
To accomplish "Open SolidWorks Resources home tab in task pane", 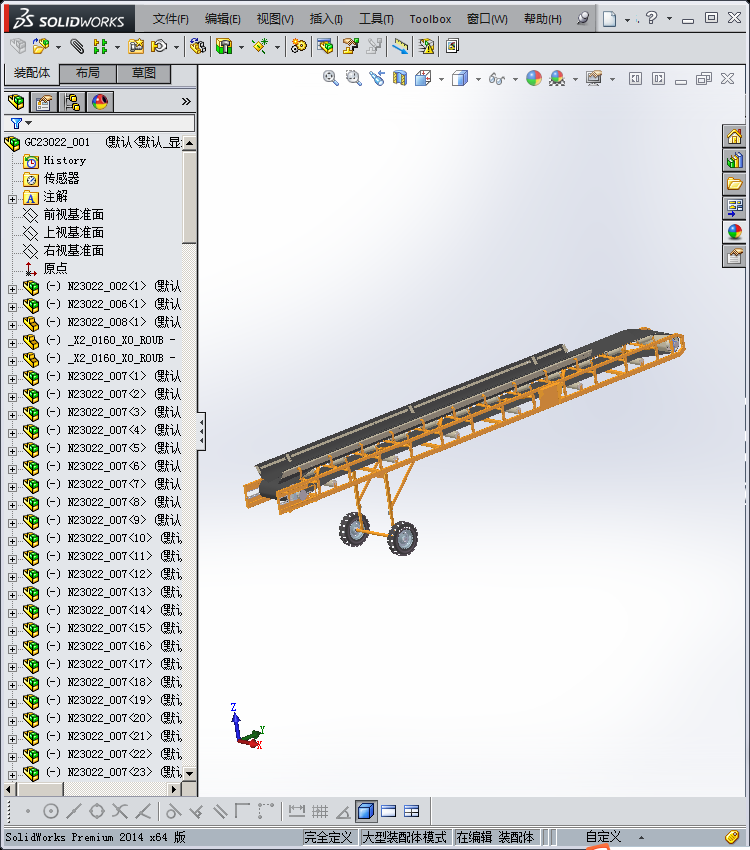I will (x=734, y=137).
